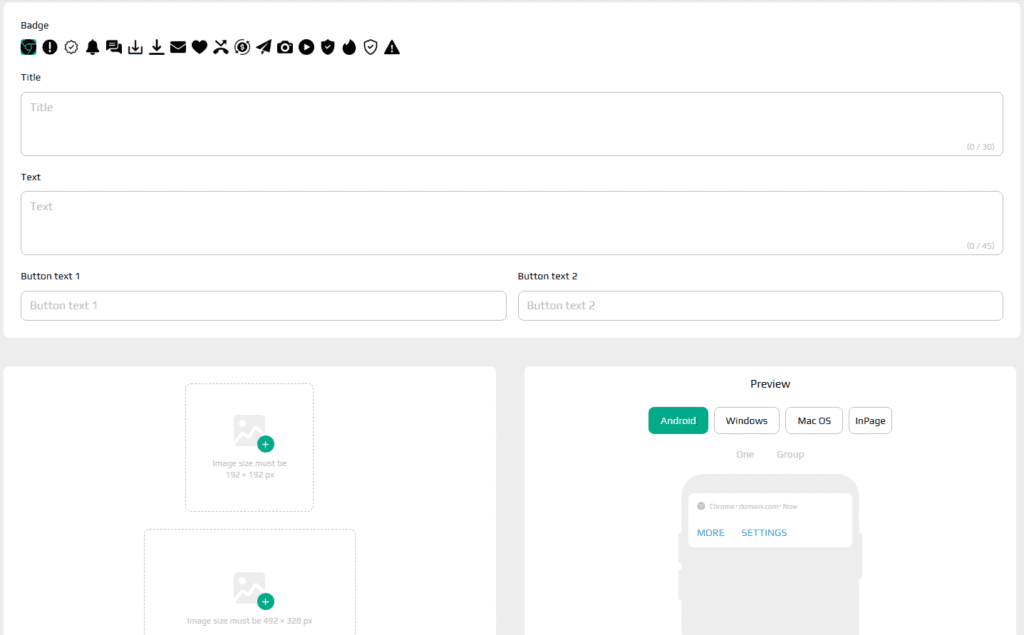Screen dimensions: 1024x635
Task: Select the Chrome logo badge
Action: [29, 47]
